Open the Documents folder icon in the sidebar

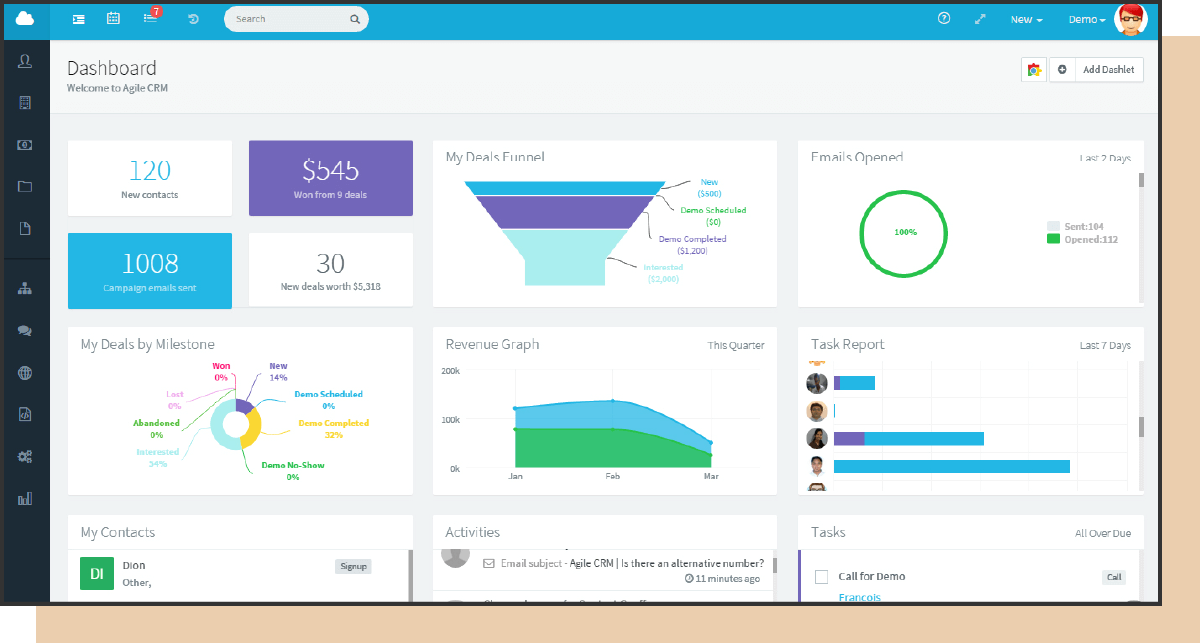25,186
